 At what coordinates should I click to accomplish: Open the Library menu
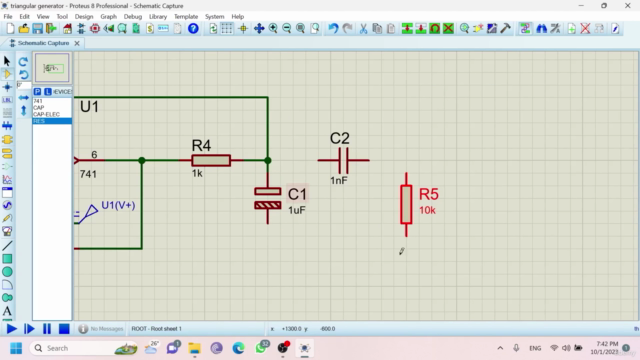coord(158,17)
